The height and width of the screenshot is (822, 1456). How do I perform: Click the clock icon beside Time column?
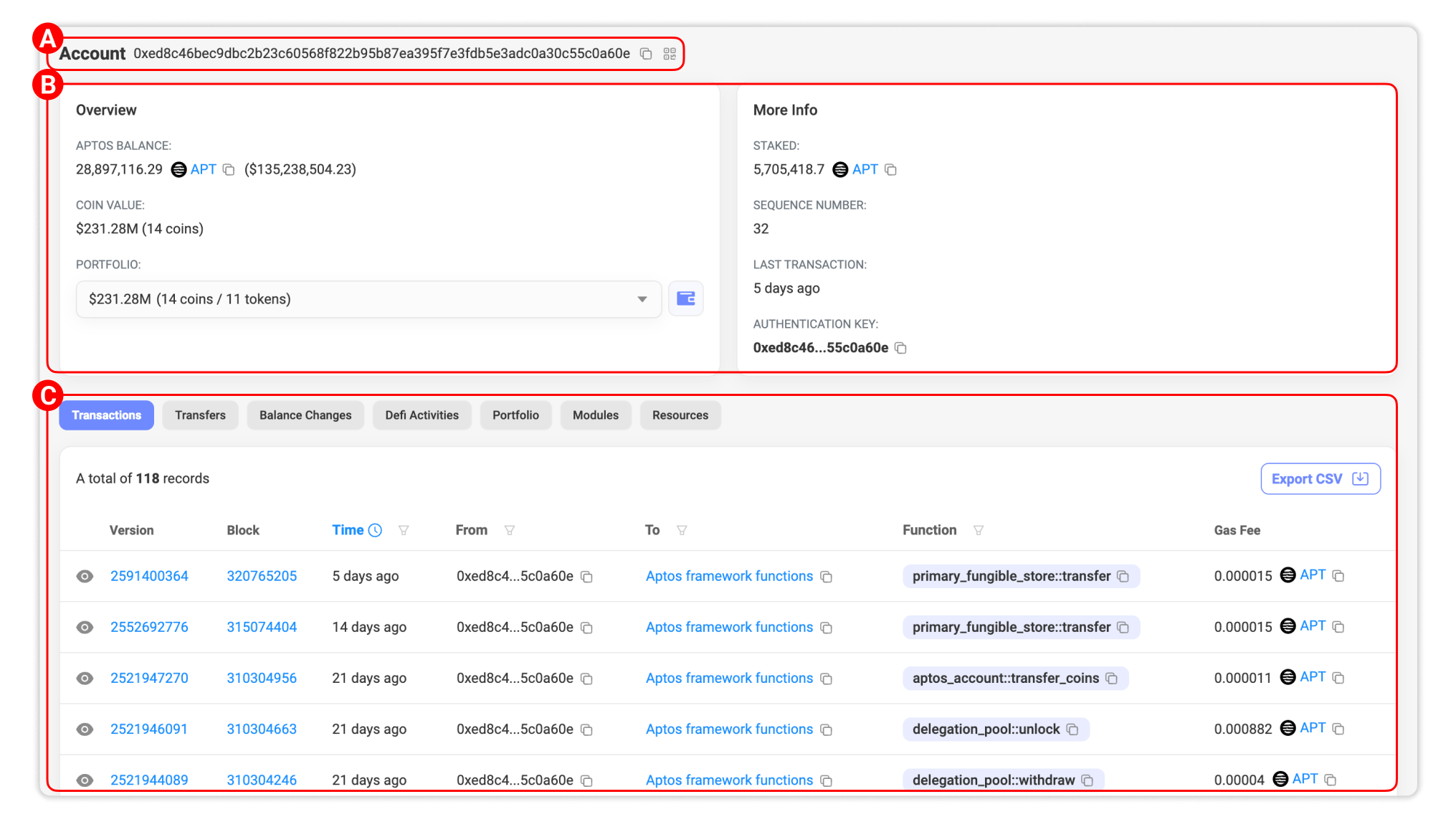(x=375, y=530)
